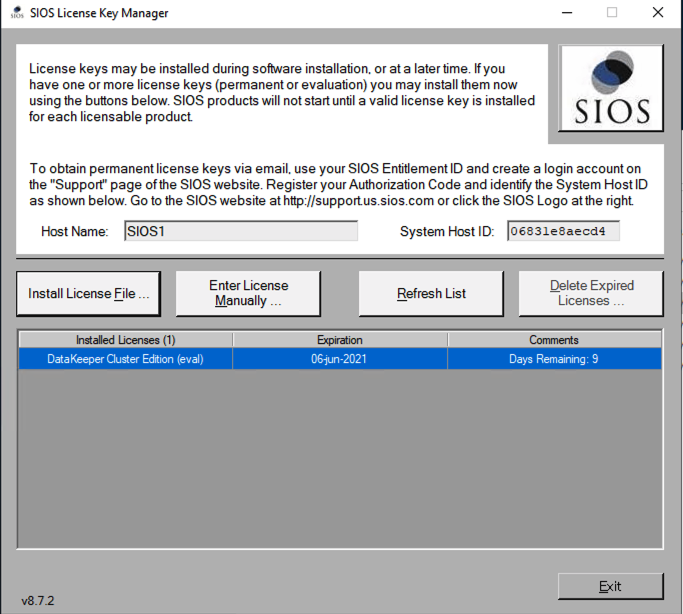Exit the License Key Manager

(610, 586)
